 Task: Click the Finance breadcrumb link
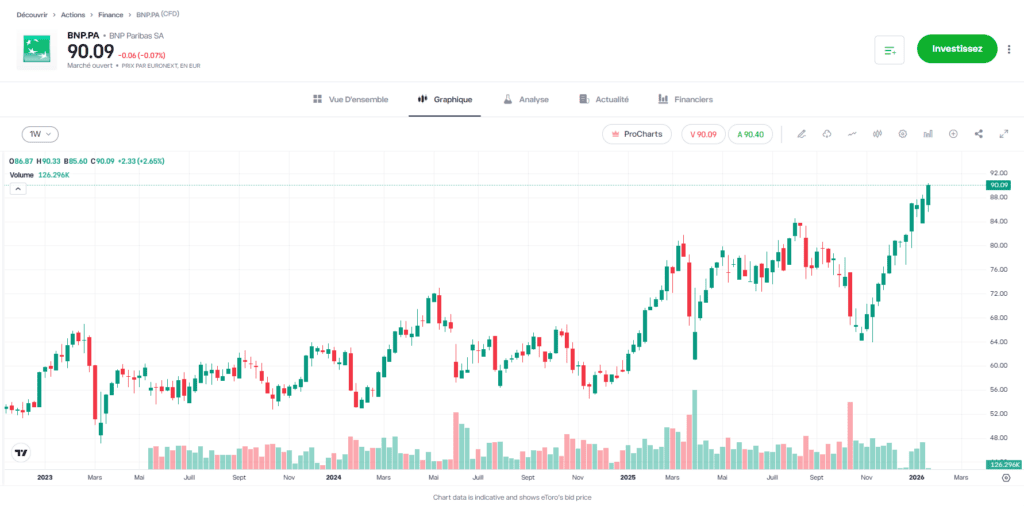click(111, 16)
